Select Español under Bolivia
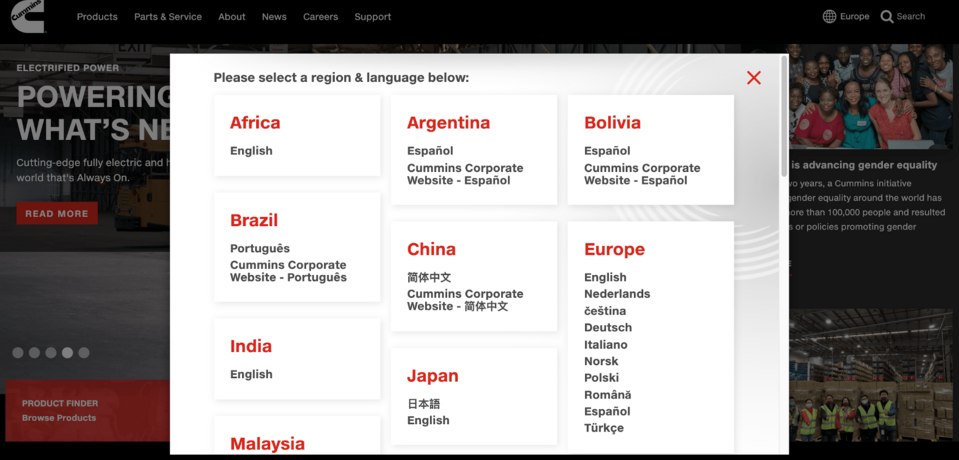Screen dimensions: 959x460 point(607,150)
